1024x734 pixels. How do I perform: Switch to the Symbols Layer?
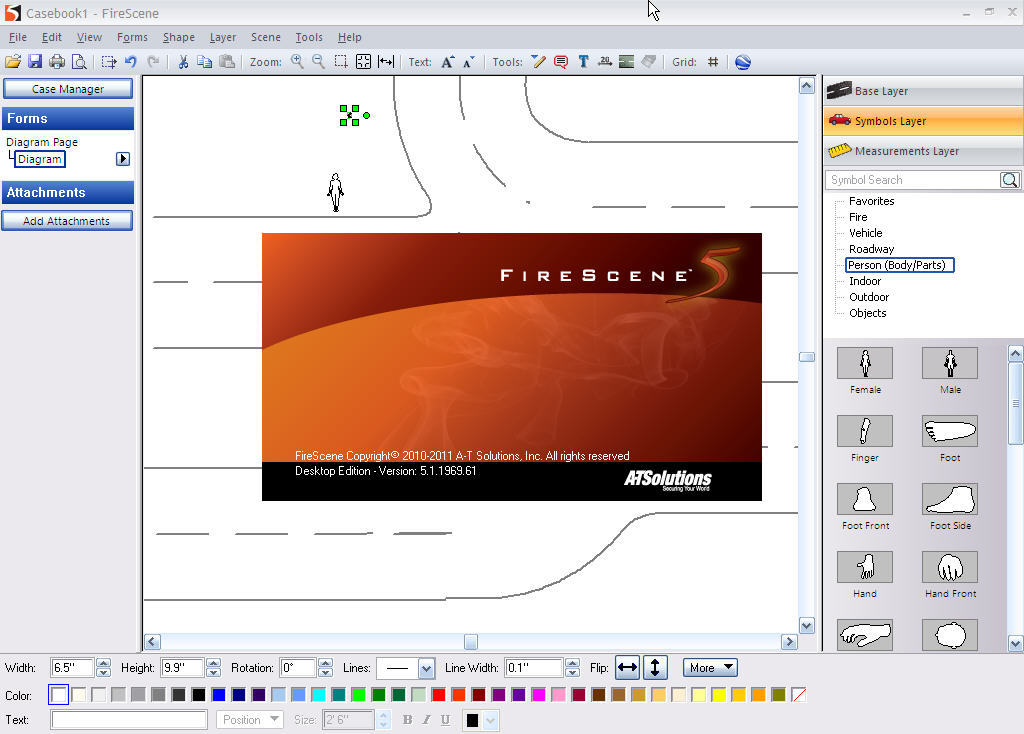923,121
